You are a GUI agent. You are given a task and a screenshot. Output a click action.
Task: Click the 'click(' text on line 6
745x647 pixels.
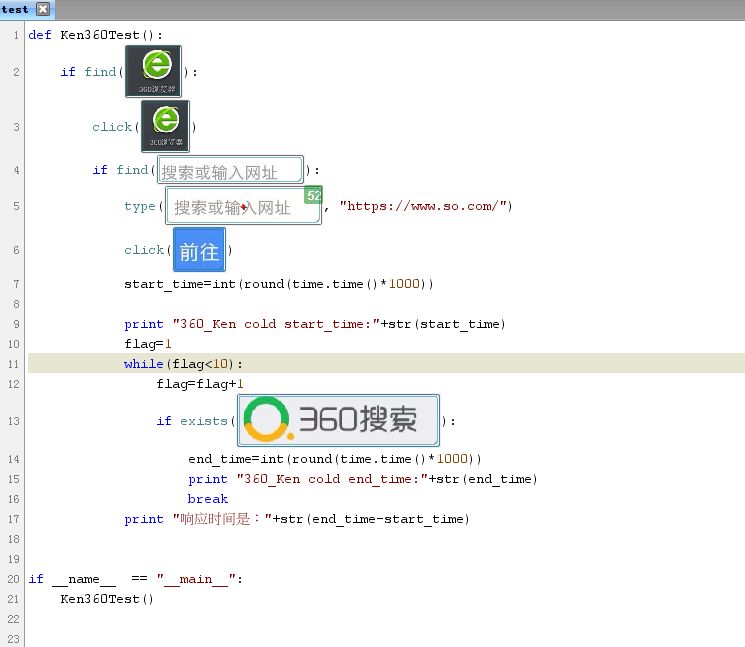pos(147,250)
